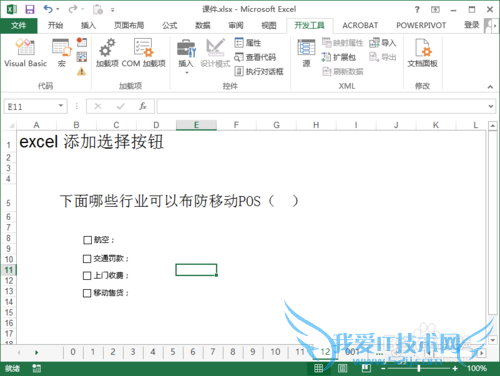Expand the formula bar

491,106
